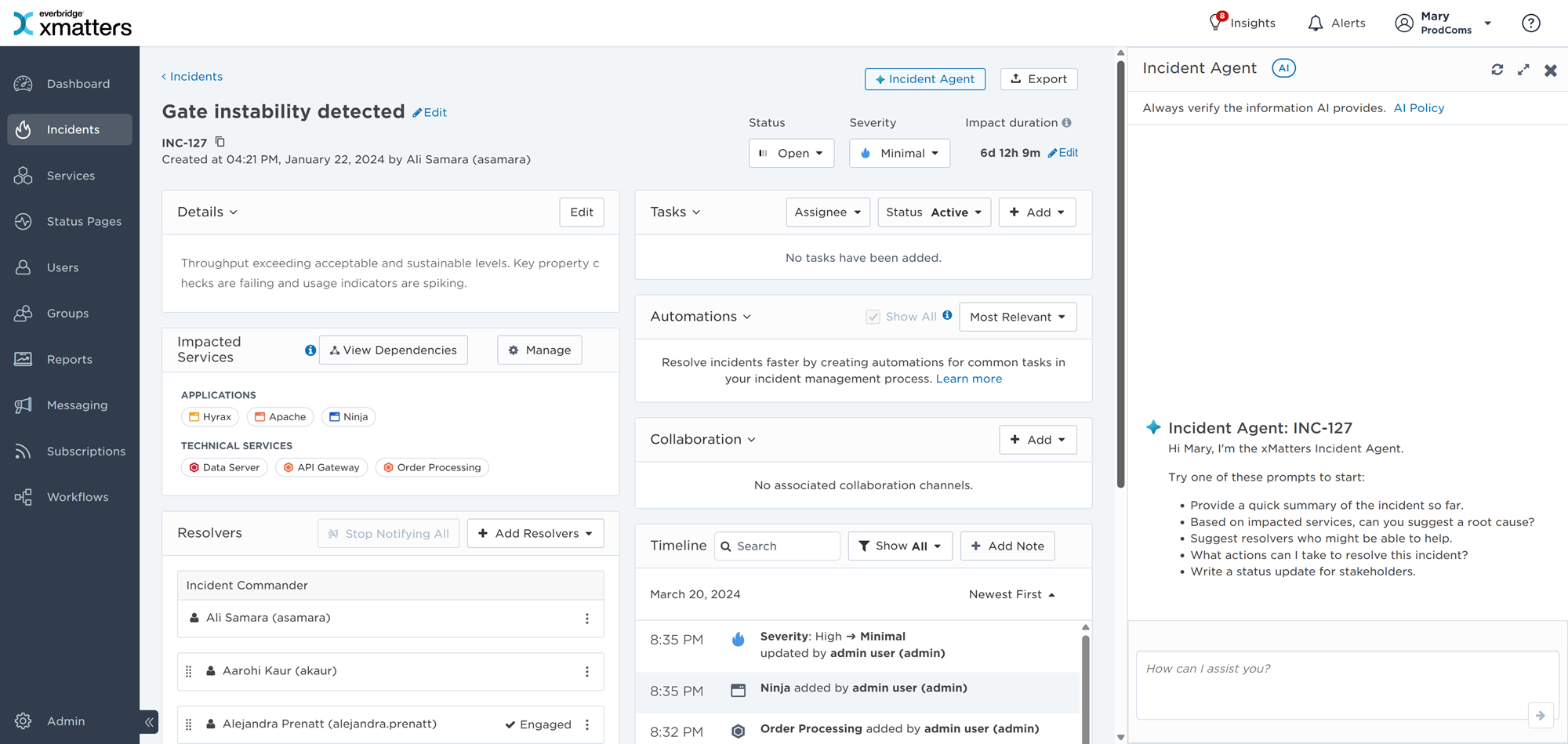Open the Severity Minimal dropdown
This screenshot has width=1568, height=744.
[x=899, y=154]
